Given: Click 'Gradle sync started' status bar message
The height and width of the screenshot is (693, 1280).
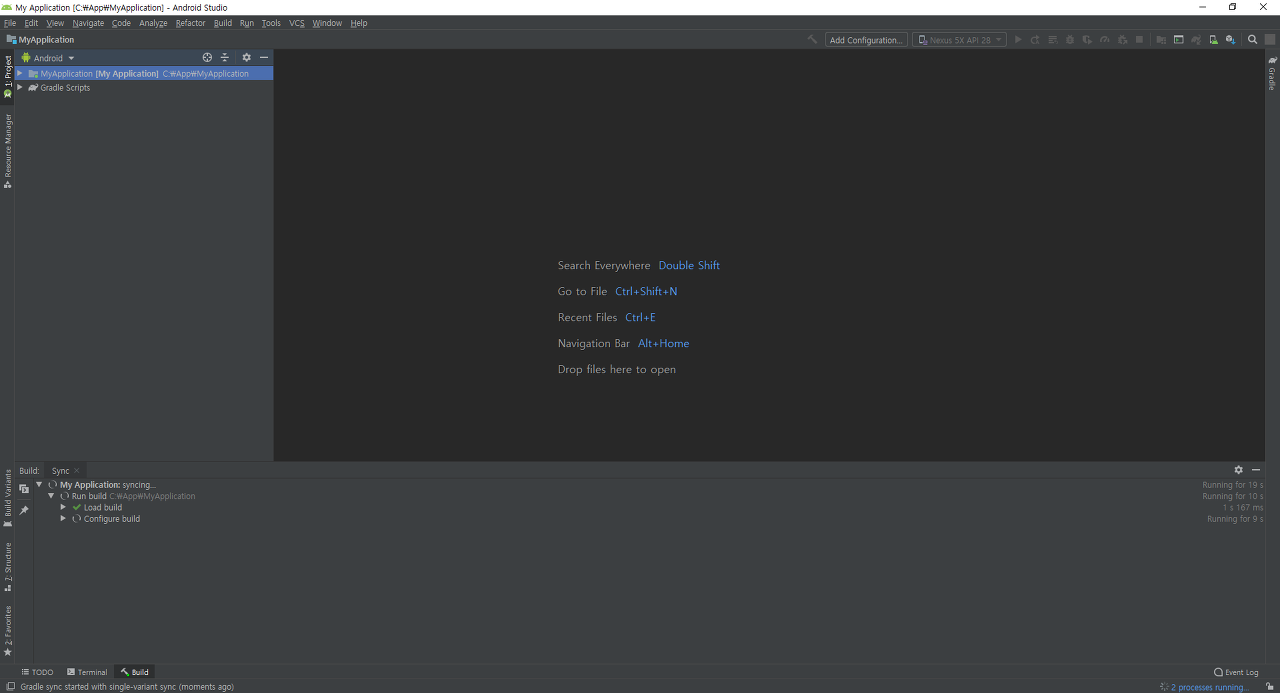Looking at the screenshot, I should [127, 687].
